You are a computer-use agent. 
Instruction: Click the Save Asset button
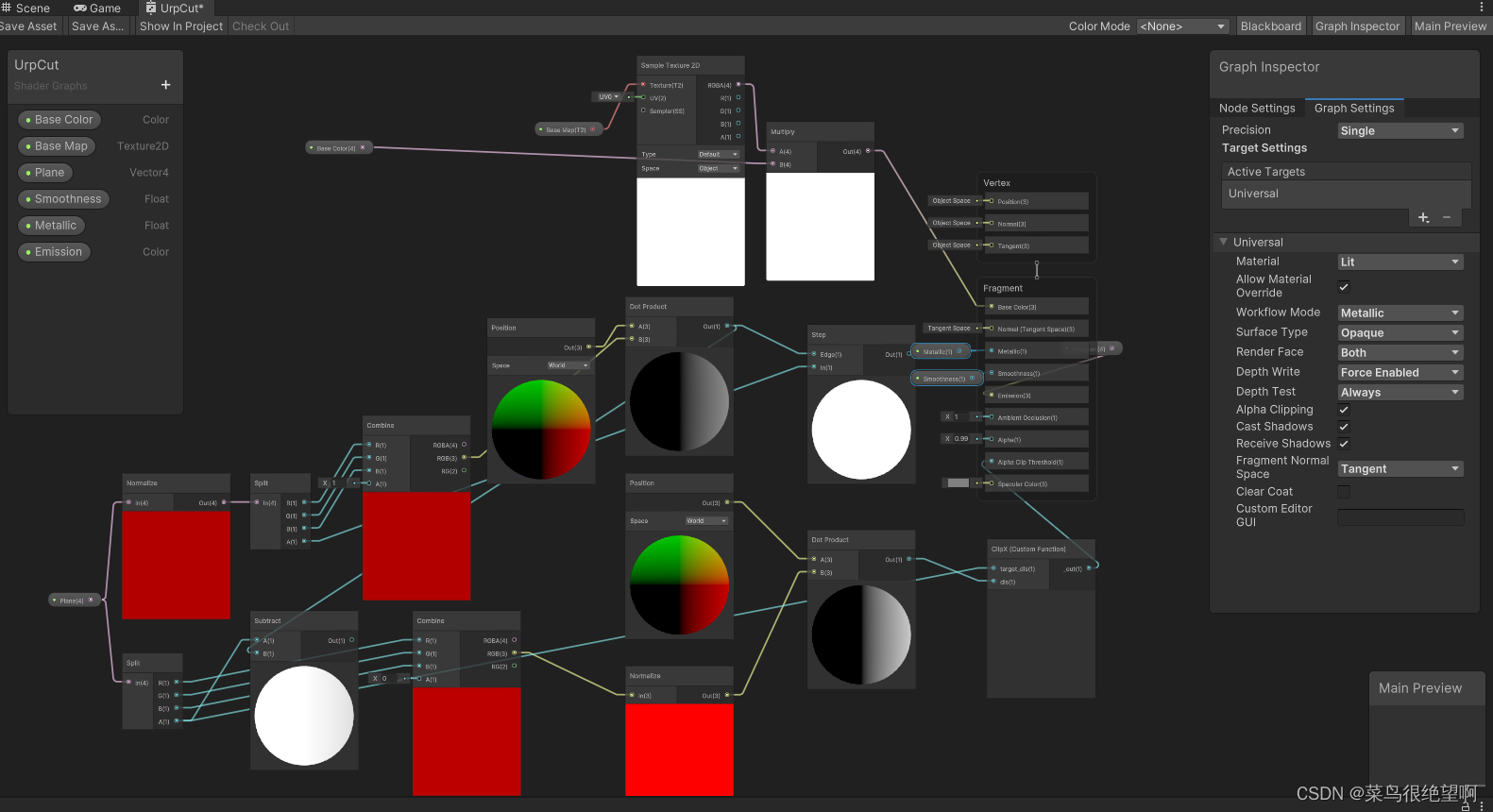tap(29, 26)
